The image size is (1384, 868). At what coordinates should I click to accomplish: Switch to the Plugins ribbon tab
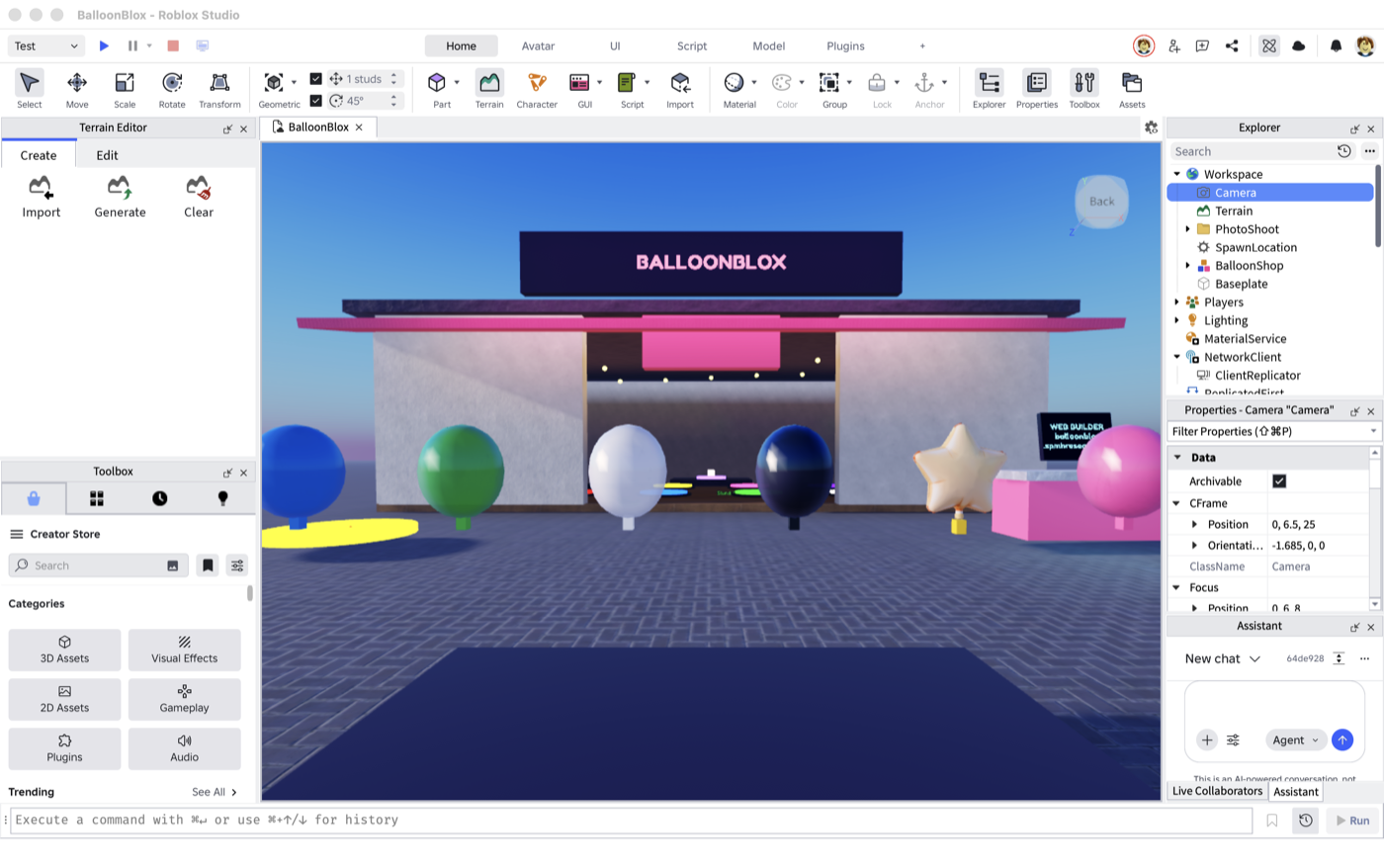(x=845, y=46)
